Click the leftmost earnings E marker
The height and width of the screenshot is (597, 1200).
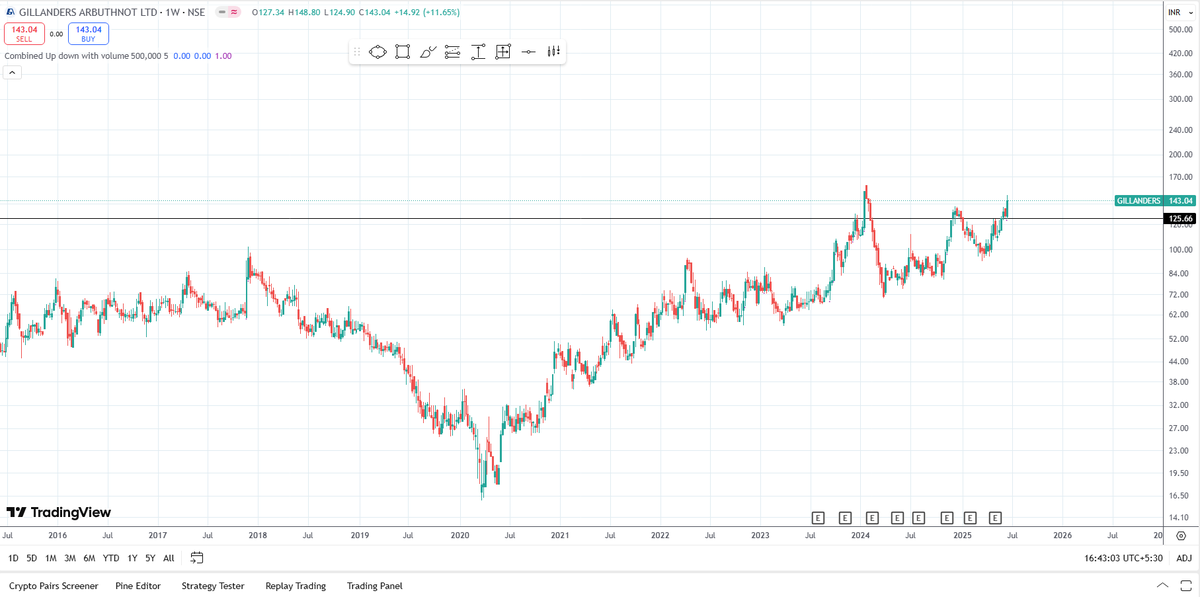point(818,518)
